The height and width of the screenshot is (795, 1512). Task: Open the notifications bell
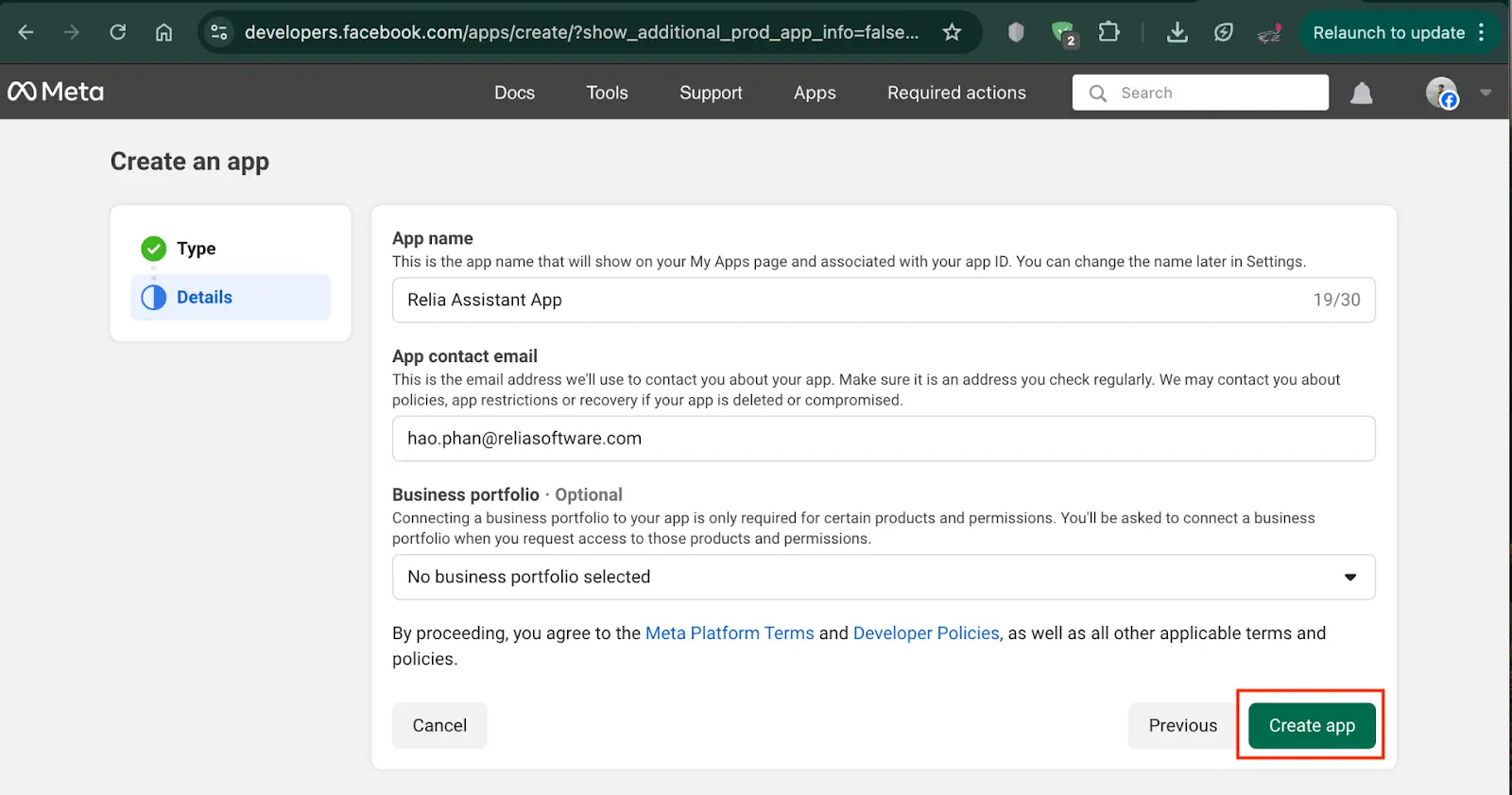point(1361,93)
